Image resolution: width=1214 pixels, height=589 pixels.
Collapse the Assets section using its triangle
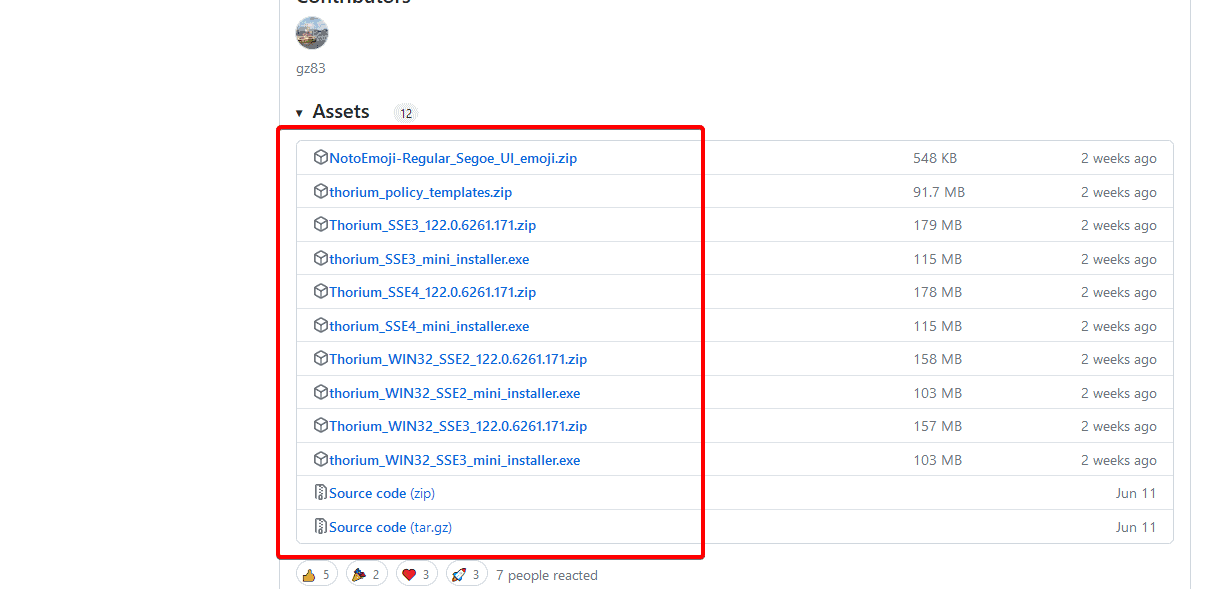tap(299, 113)
